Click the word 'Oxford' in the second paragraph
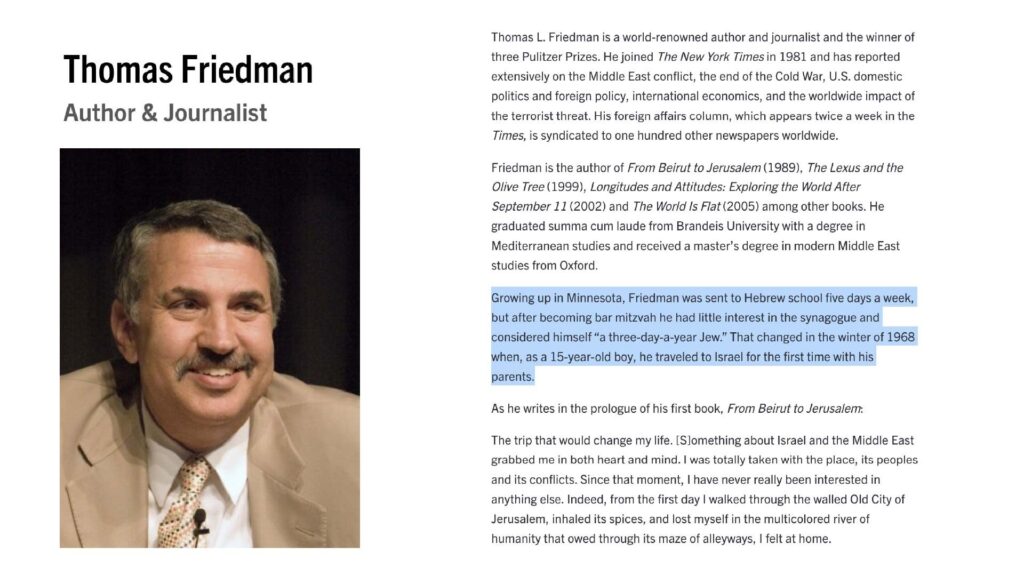The image size is (1024, 576). tap(578, 265)
